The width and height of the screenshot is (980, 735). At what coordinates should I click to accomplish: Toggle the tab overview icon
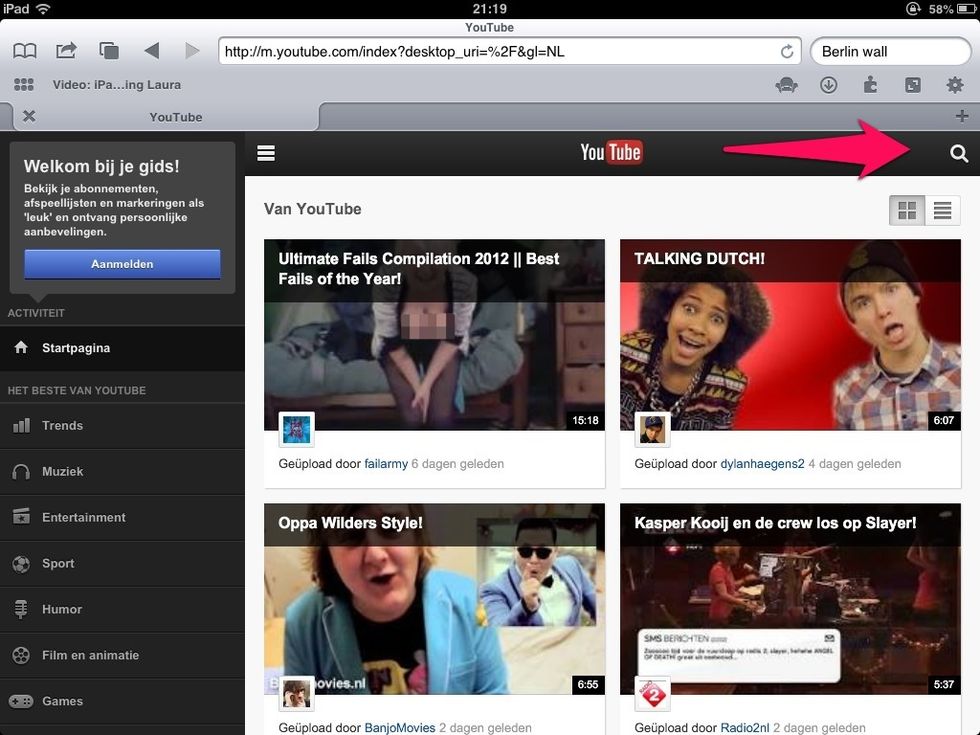click(x=108, y=50)
